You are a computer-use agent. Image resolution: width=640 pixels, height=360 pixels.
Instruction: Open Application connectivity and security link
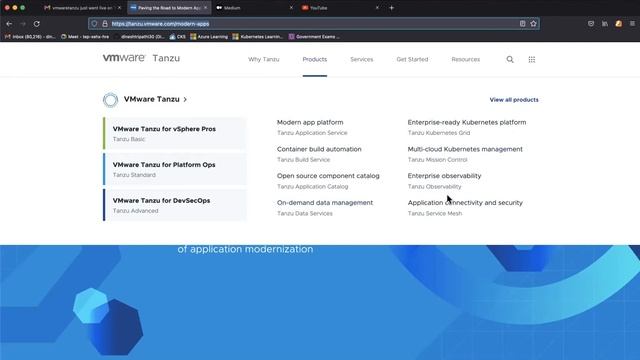click(x=465, y=203)
